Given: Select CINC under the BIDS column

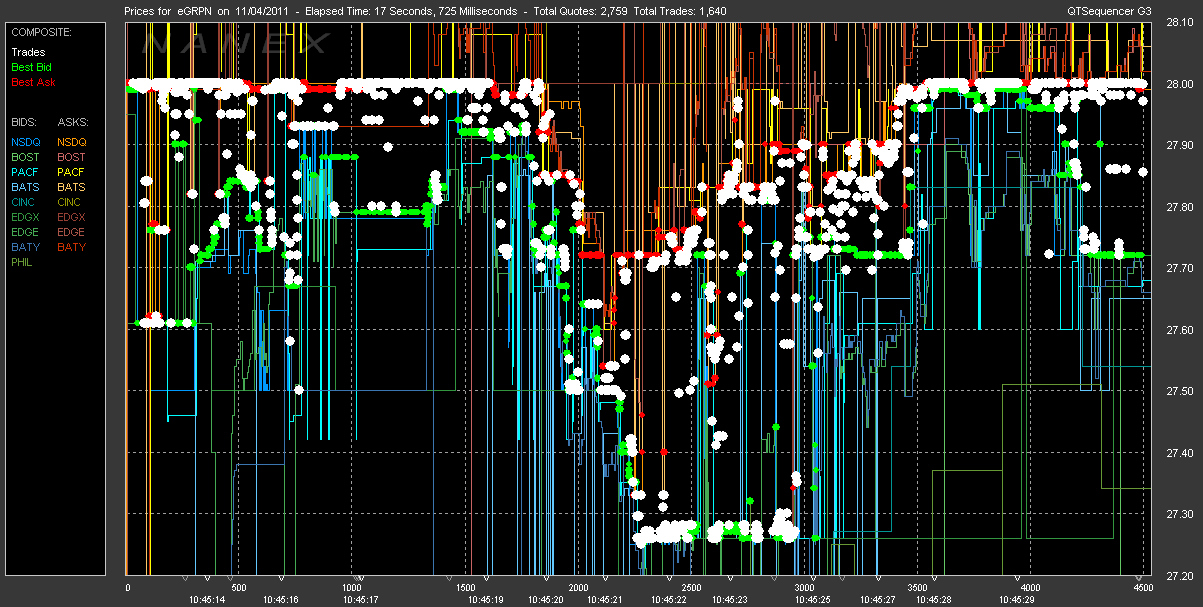Looking at the screenshot, I should 25,202.
